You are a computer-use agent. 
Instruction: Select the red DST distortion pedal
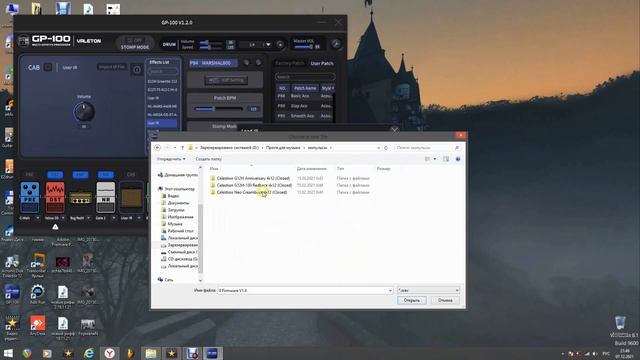point(55,197)
